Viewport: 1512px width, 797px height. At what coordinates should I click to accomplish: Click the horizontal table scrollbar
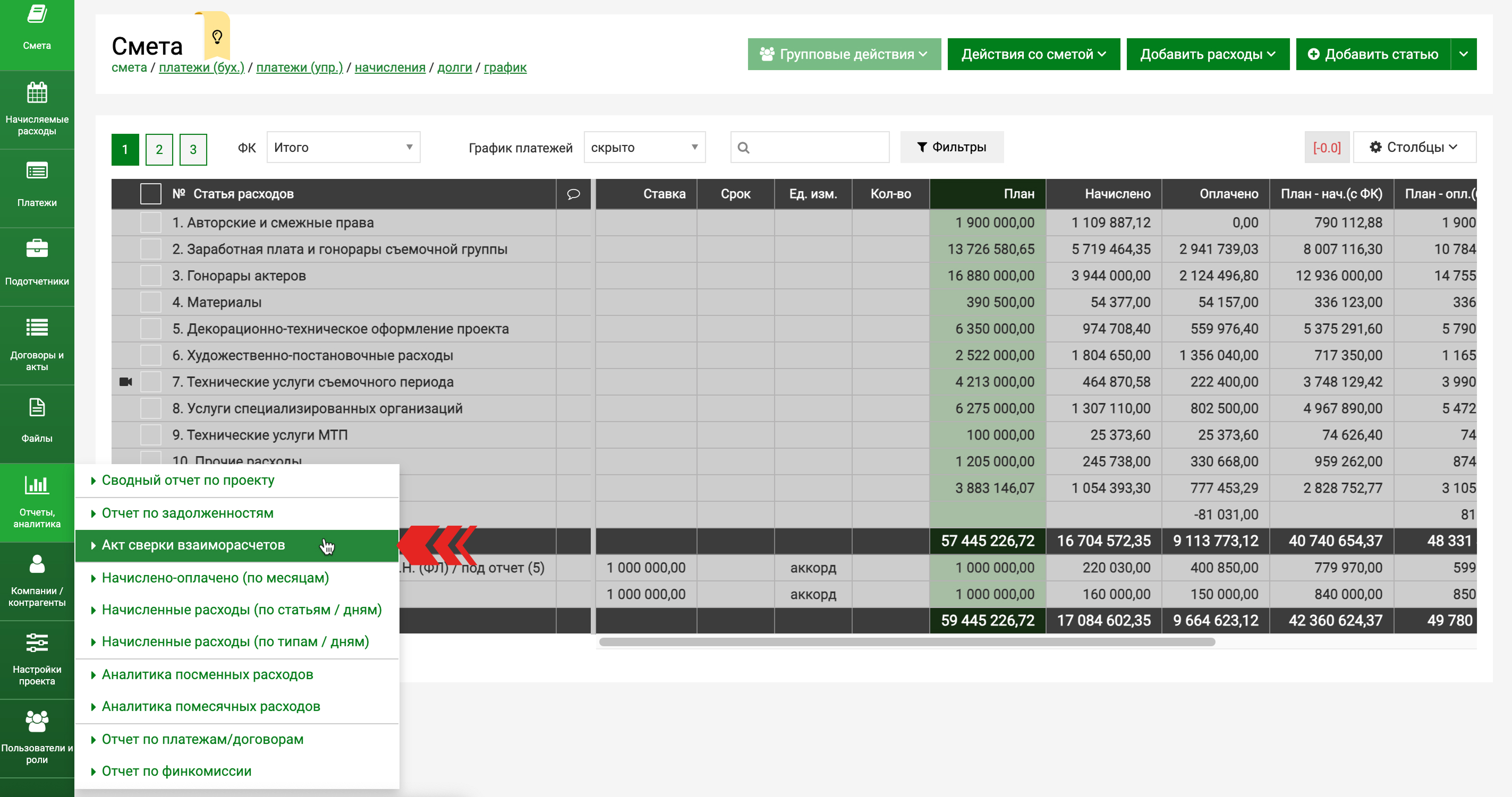coord(906,642)
